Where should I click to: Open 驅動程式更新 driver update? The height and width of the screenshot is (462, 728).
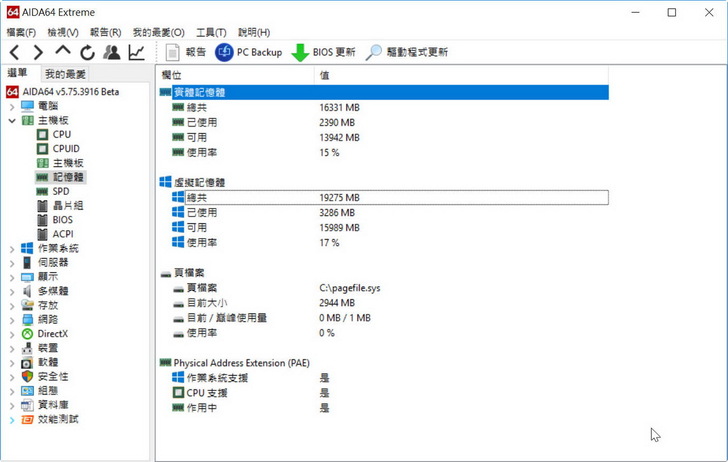(407, 52)
